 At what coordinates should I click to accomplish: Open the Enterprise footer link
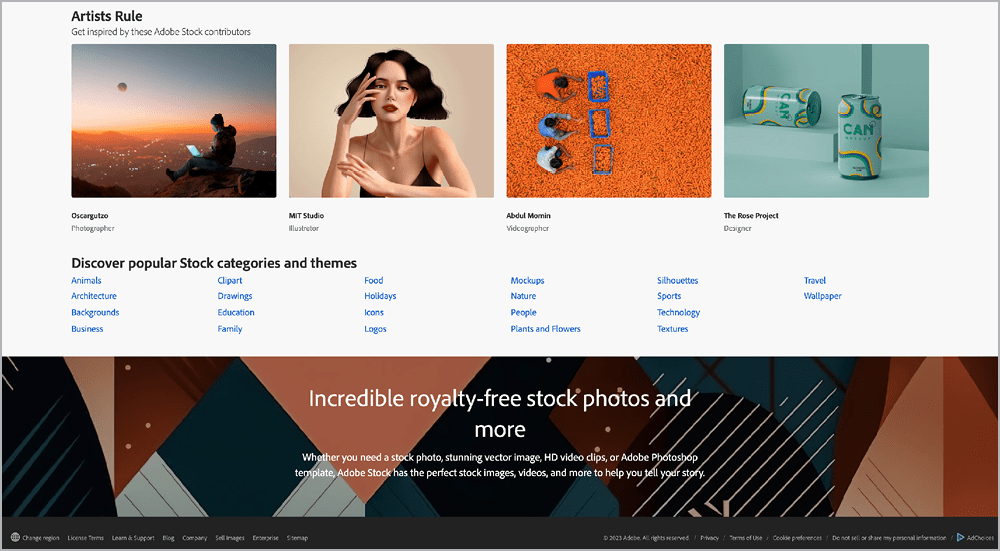tap(265, 538)
